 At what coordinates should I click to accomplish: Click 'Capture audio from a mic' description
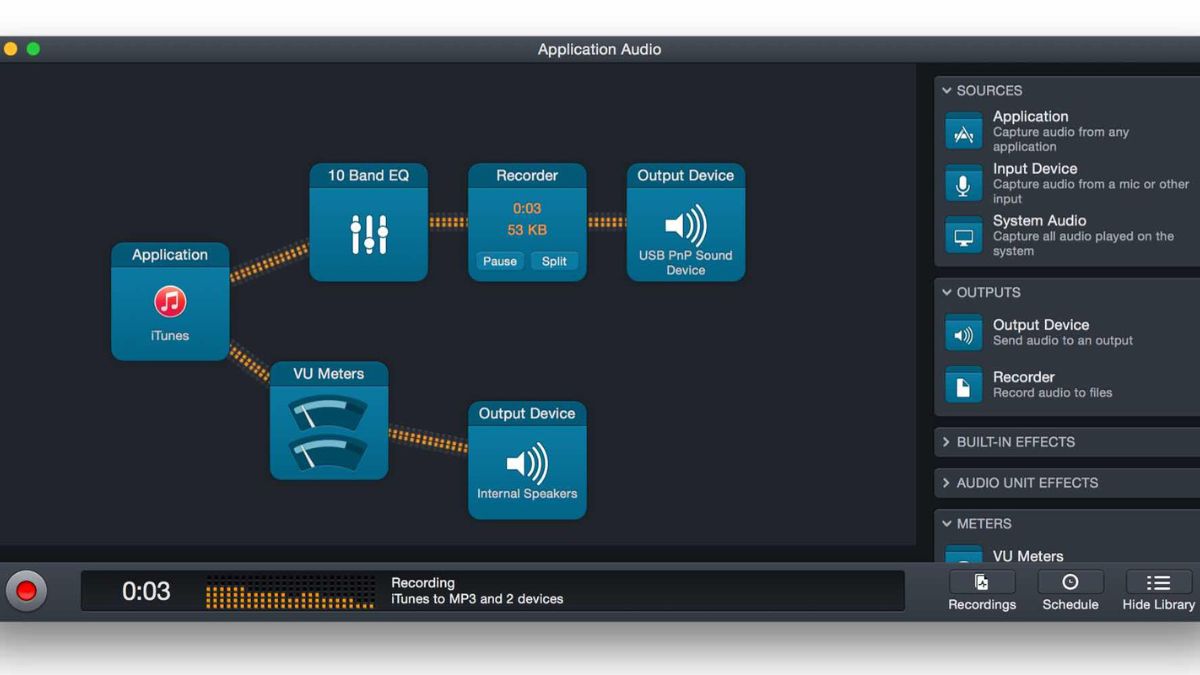point(1091,191)
